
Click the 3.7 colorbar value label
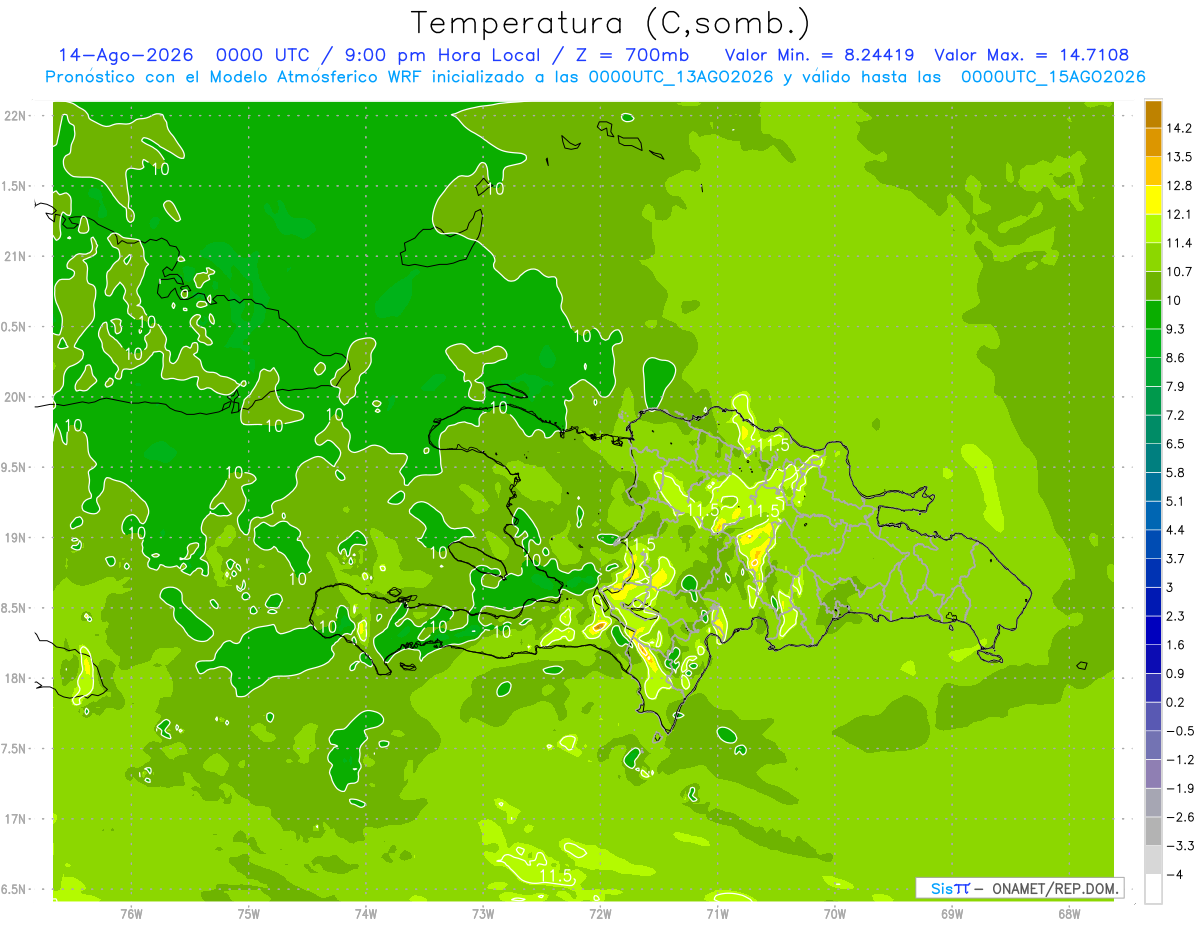(x=1177, y=559)
